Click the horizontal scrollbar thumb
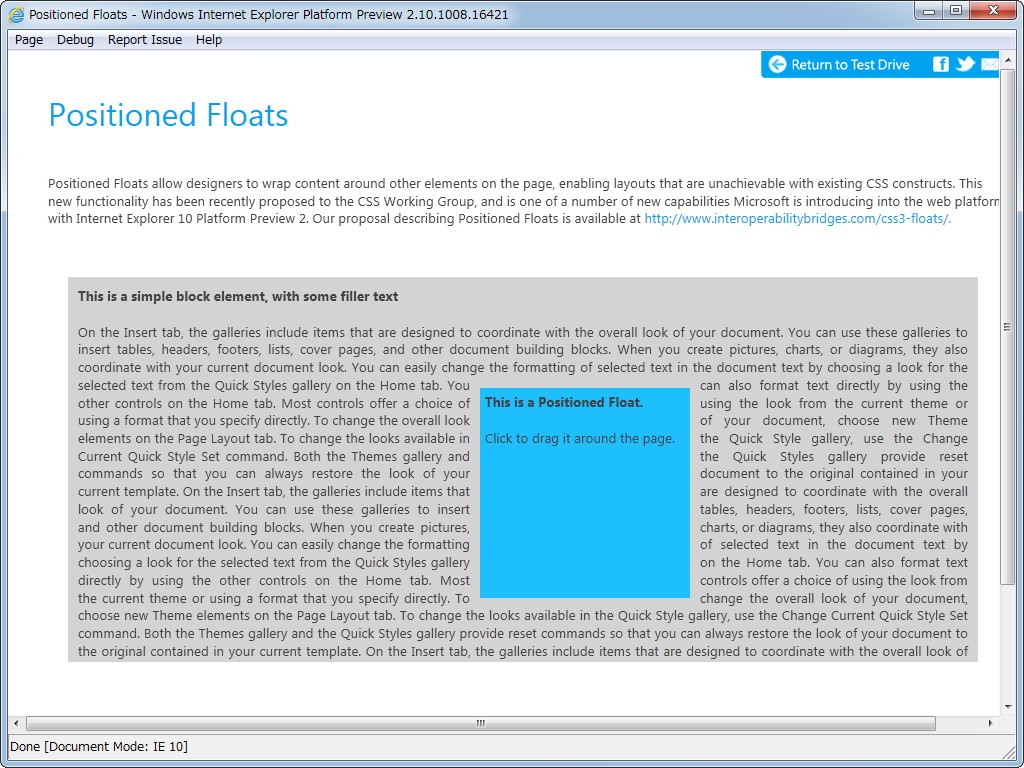 click(480, 722)
